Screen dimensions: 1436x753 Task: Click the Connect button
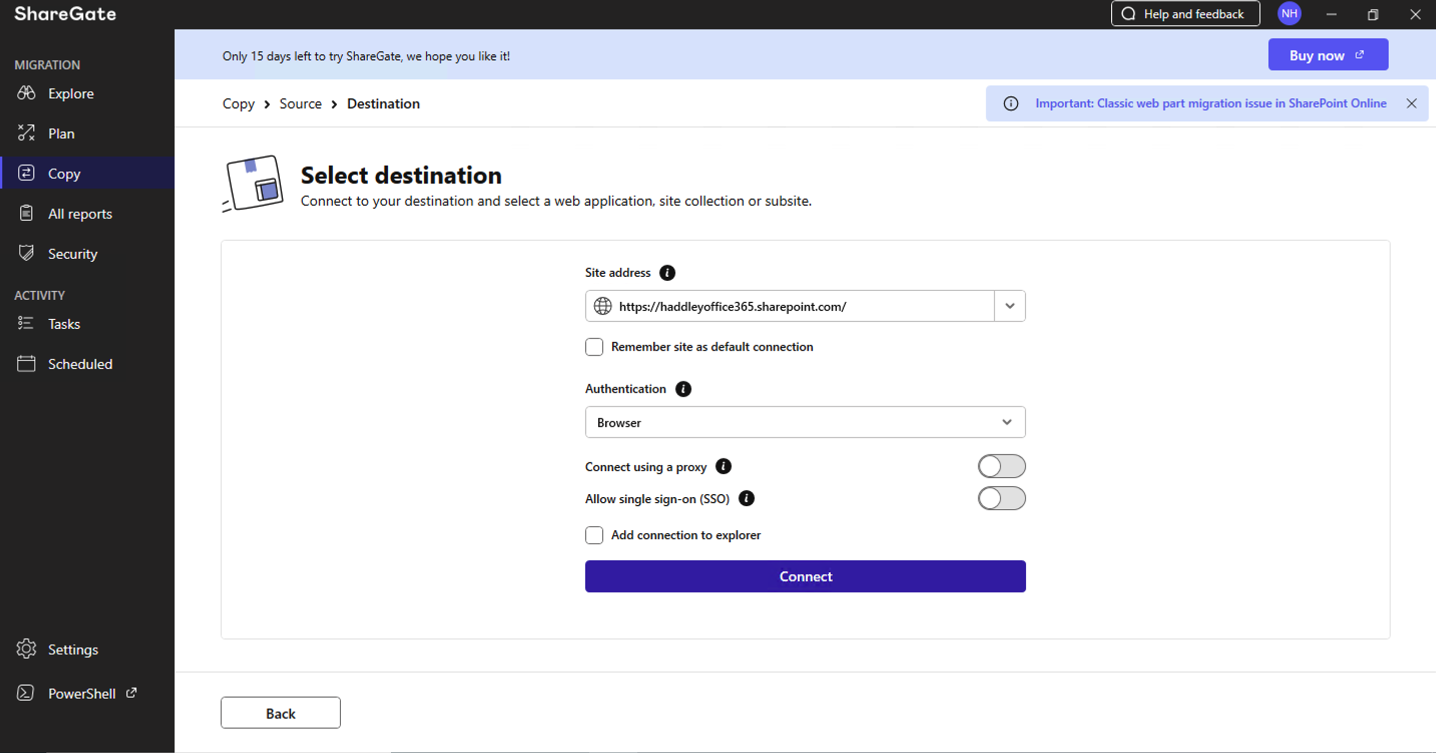tap(805, 576)
